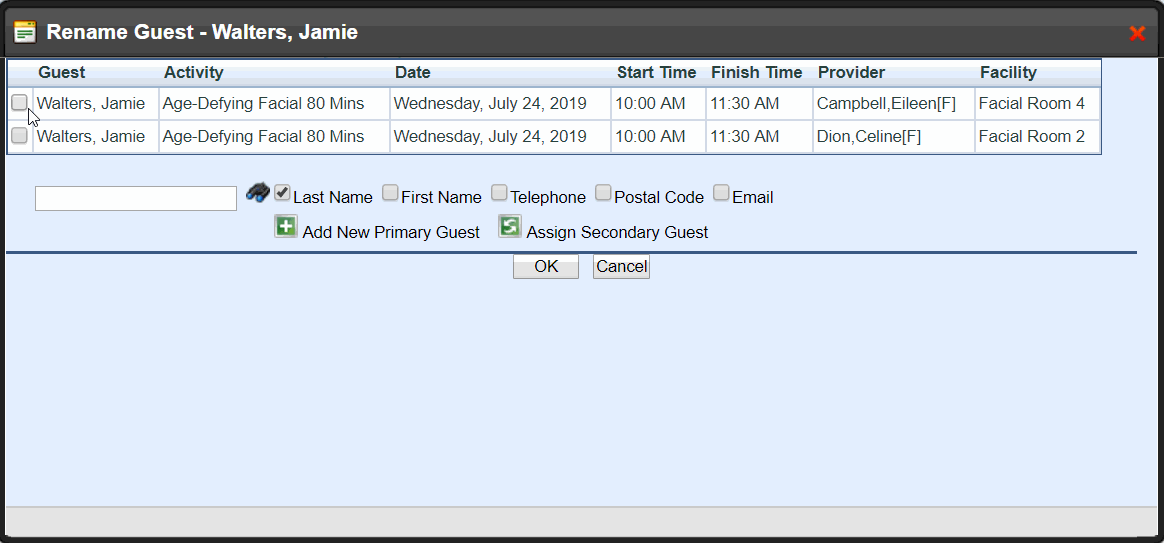
Task: Click the Start Time column header
Action: [656, 72]
